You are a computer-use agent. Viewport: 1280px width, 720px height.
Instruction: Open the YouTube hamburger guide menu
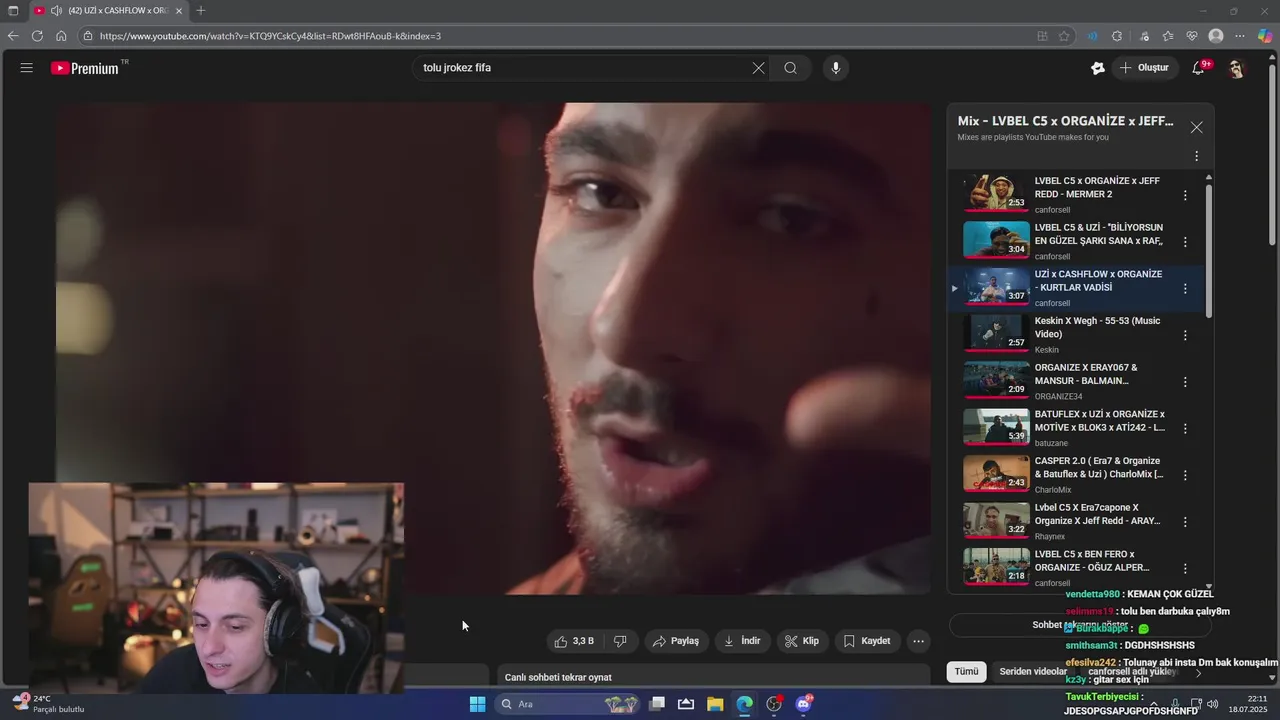pyautogui.click(x=27, y=68)
